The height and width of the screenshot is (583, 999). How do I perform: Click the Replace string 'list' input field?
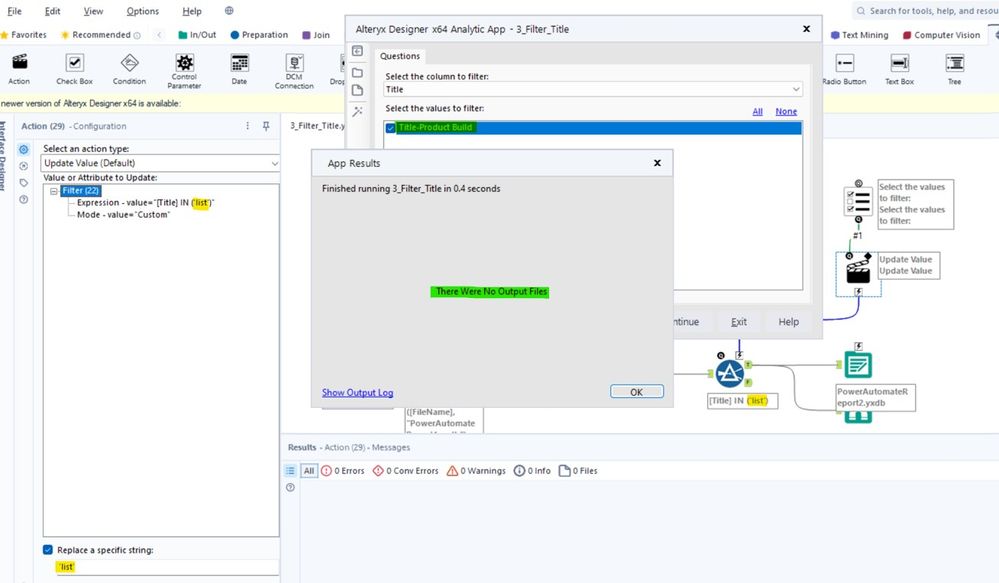click(x=167, y=566)
